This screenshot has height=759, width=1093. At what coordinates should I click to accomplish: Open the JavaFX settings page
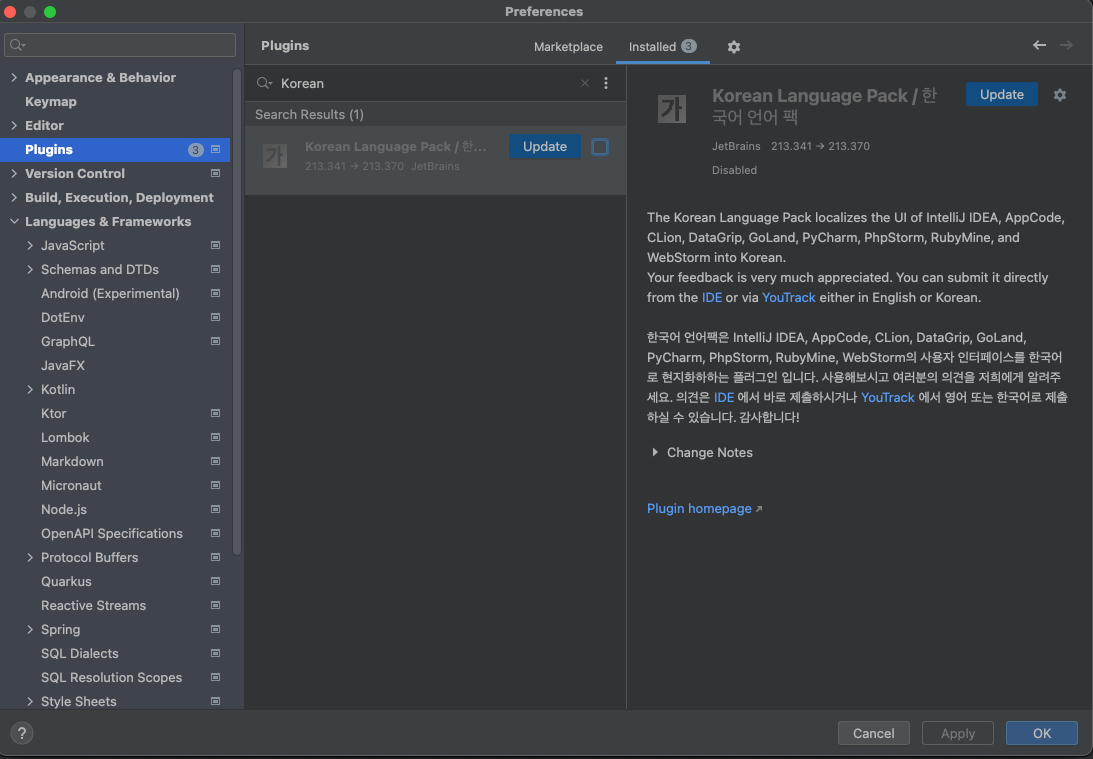tap(63, 365)
